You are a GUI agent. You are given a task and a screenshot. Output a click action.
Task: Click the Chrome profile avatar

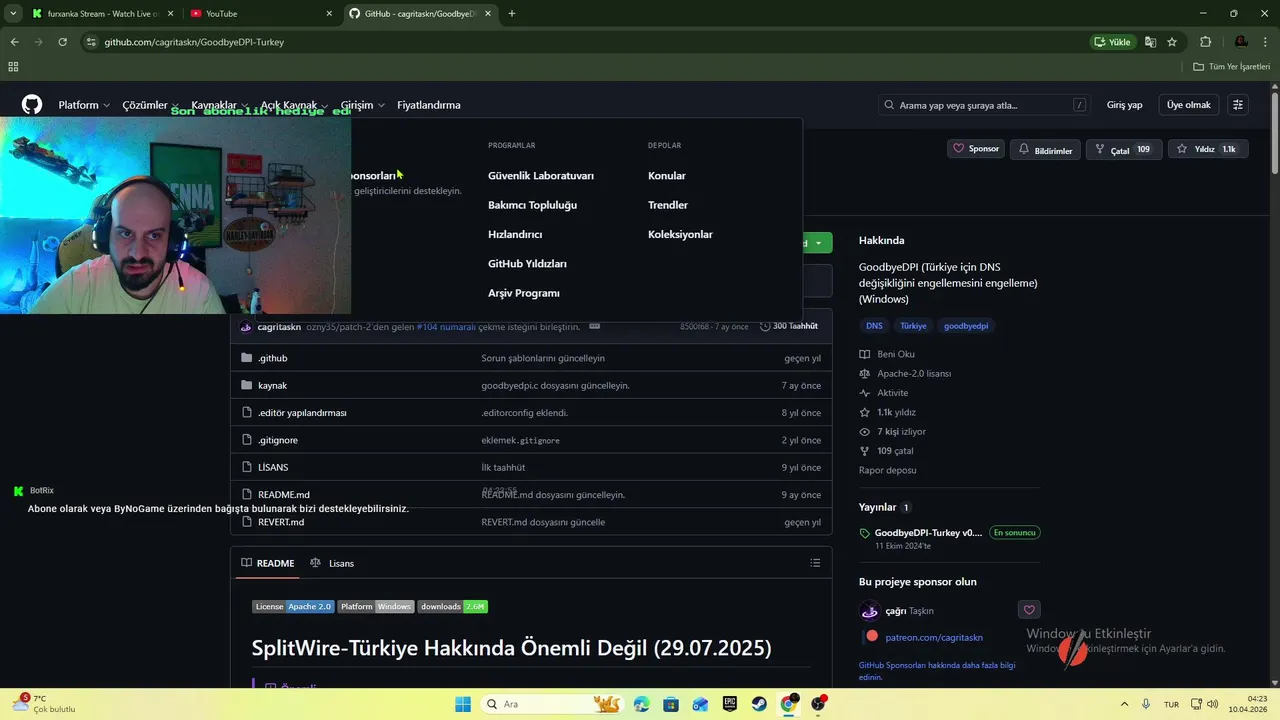click(1241, 42)
